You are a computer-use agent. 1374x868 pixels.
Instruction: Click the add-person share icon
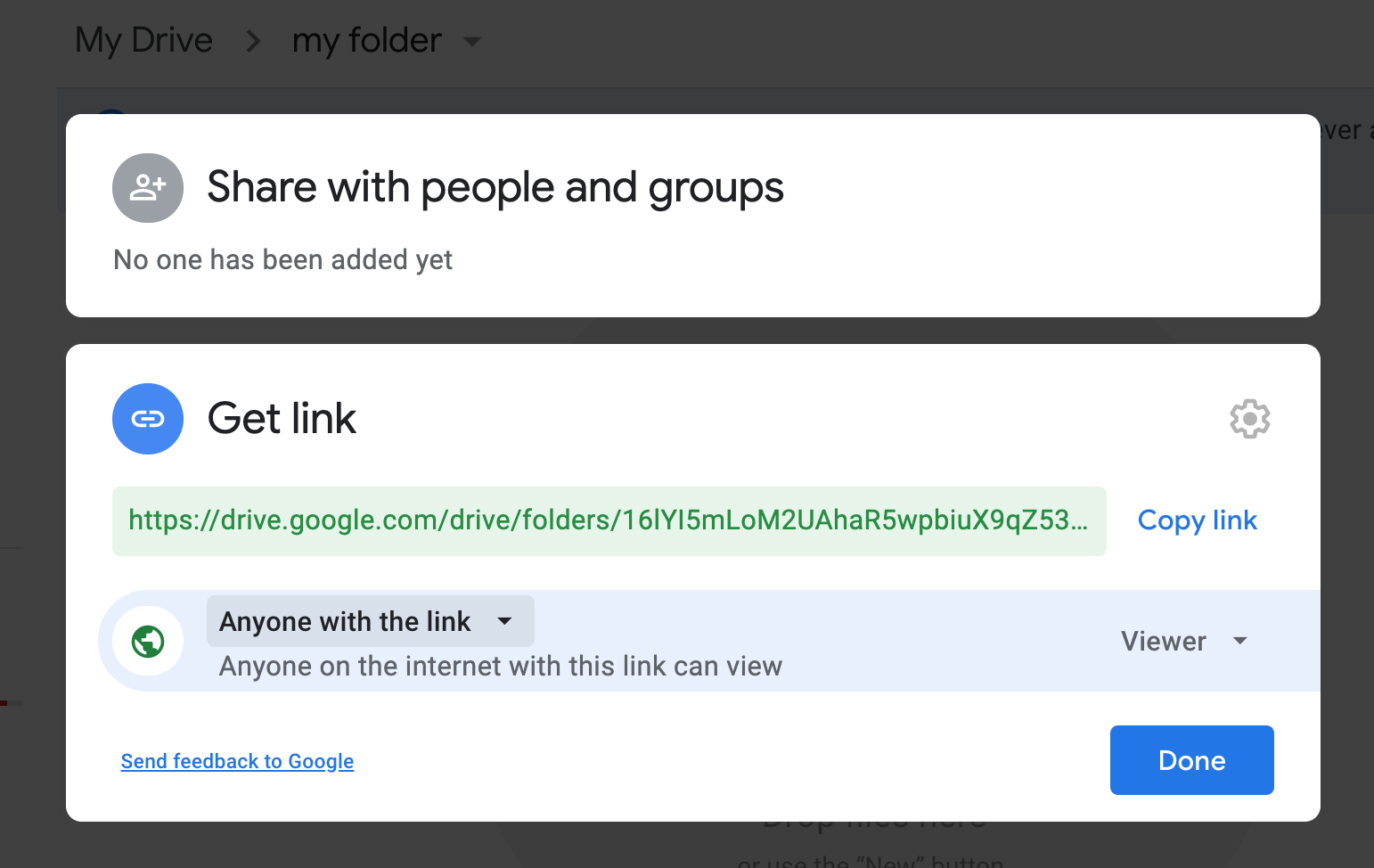[x=148, y=187]
